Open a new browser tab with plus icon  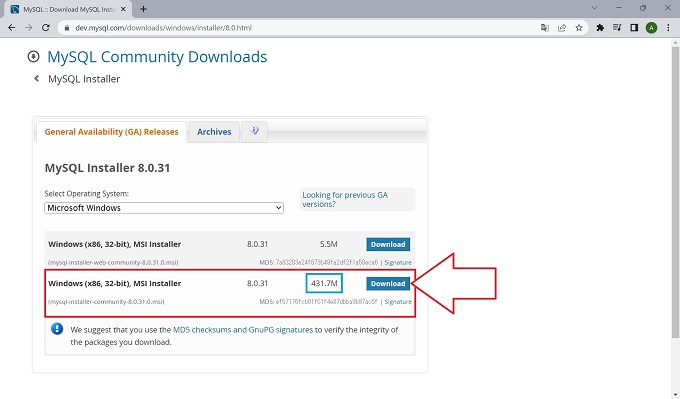point(143,9)
